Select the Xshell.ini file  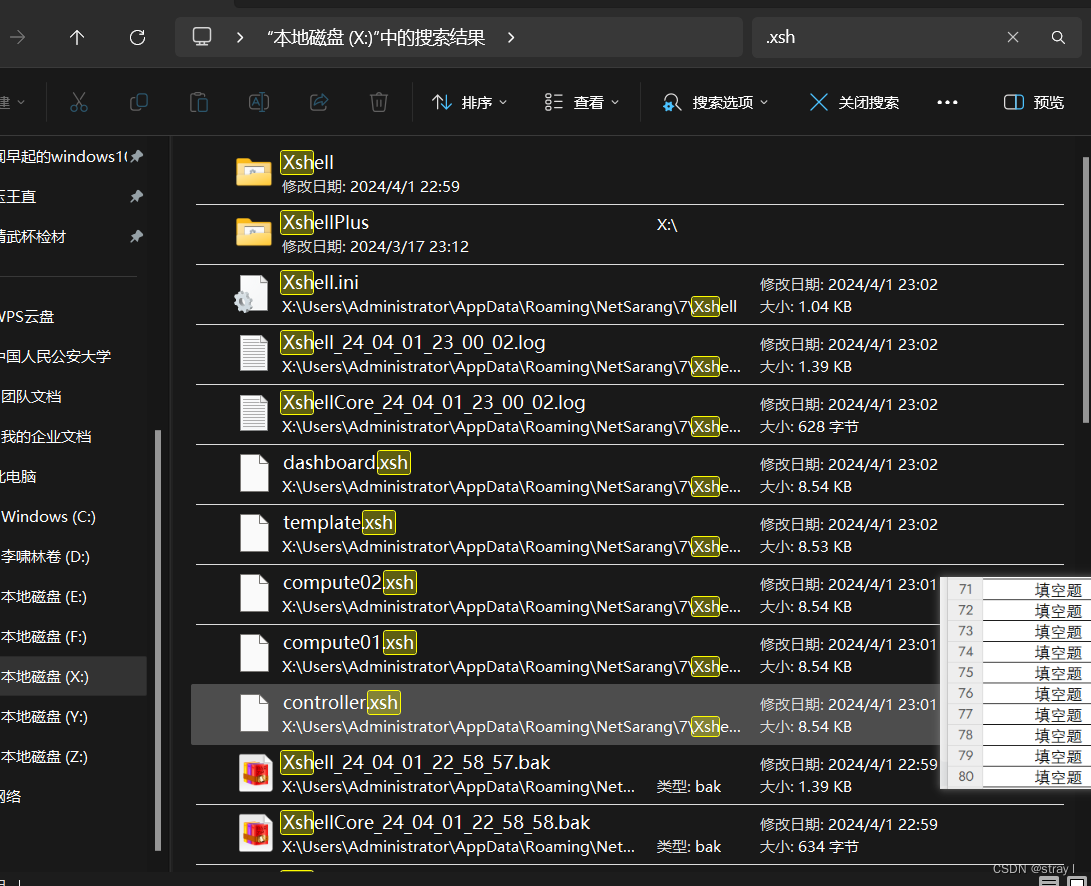[x=630, y=294]
